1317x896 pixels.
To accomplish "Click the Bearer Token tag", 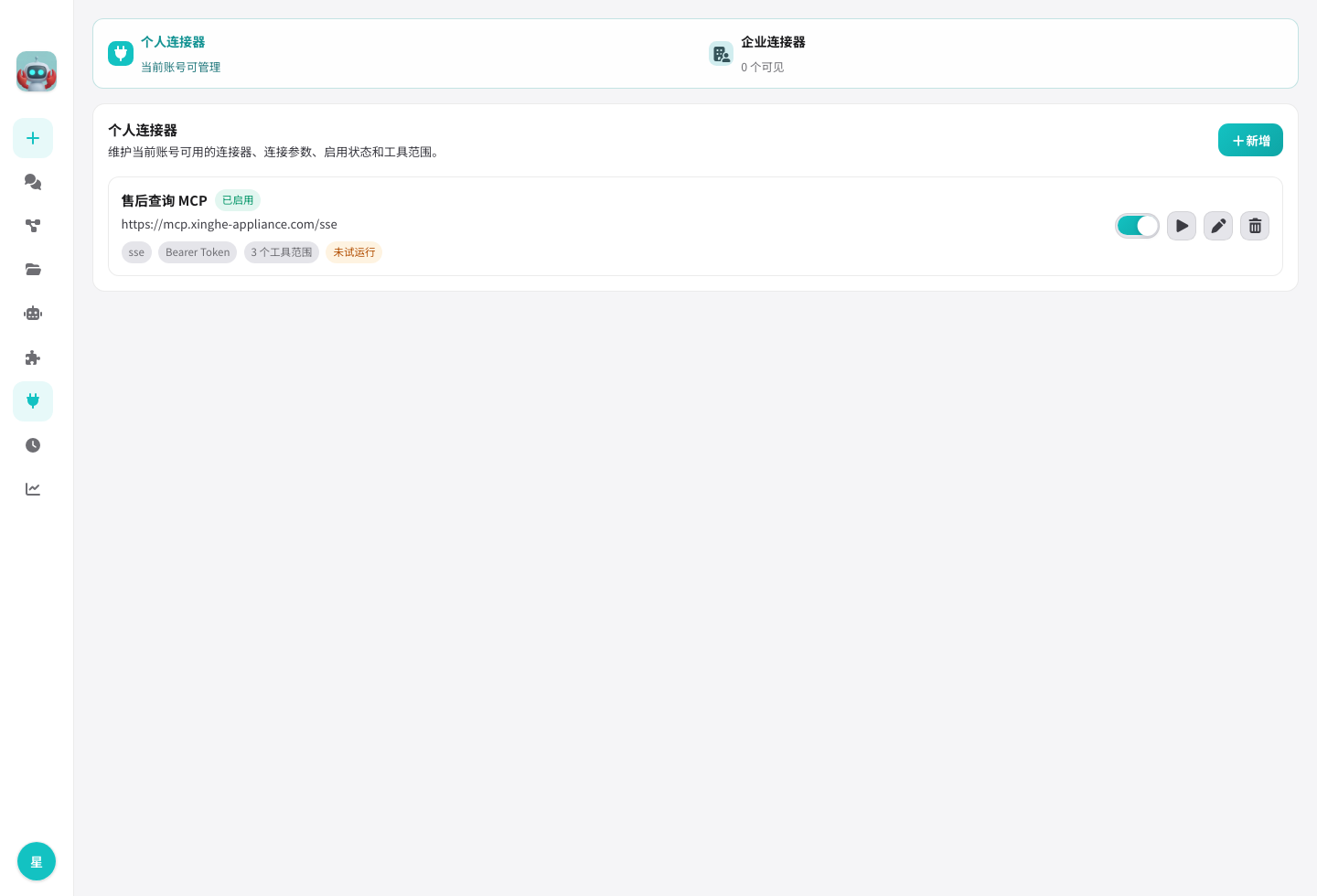I will (198, 252).
